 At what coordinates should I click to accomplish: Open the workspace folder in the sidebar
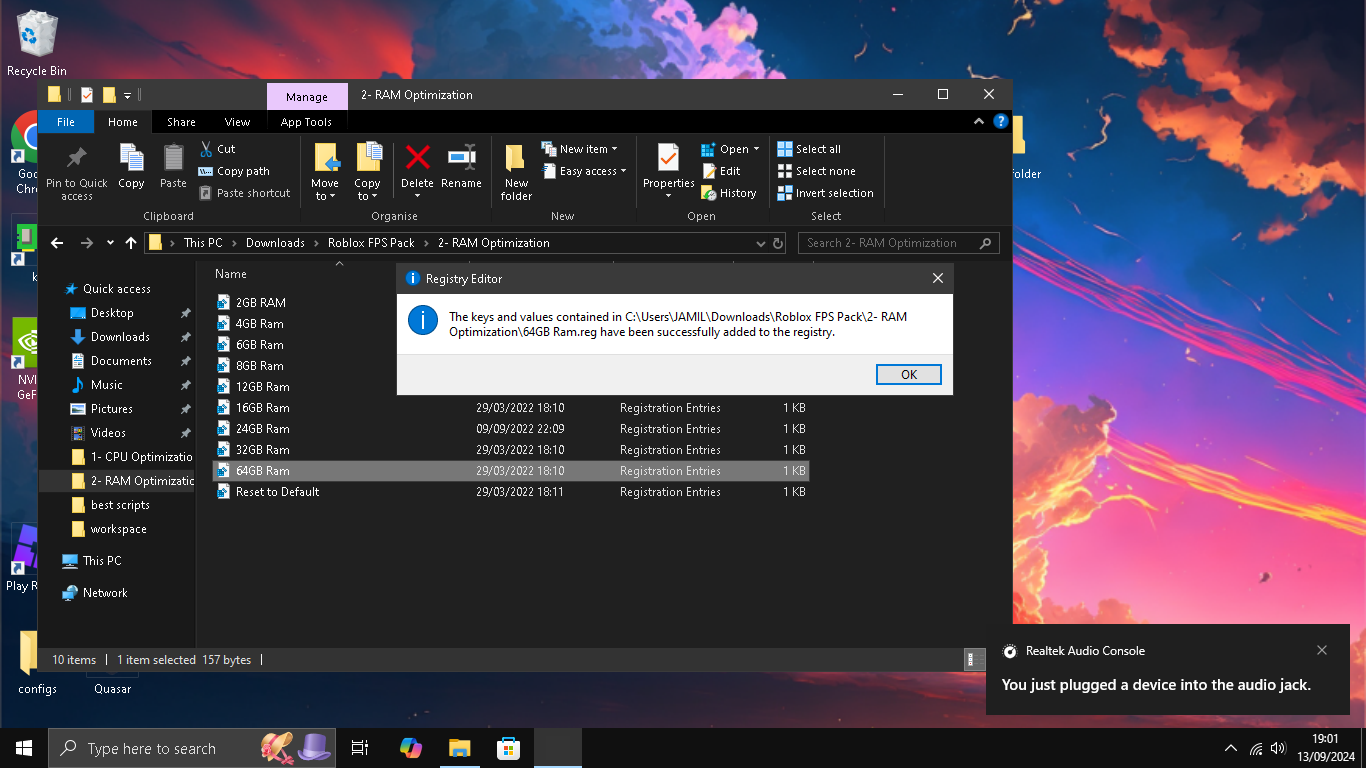tap(118, 529)
